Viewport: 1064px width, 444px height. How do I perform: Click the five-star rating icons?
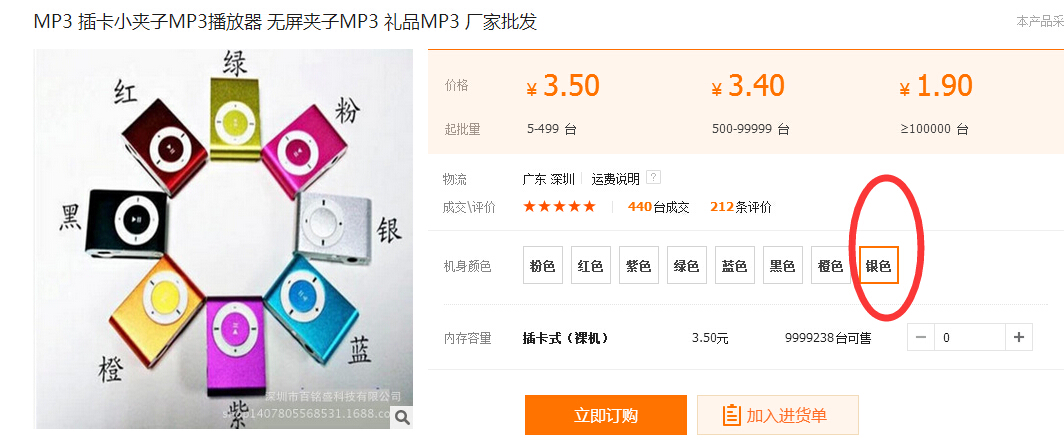(x=559, y=206)
